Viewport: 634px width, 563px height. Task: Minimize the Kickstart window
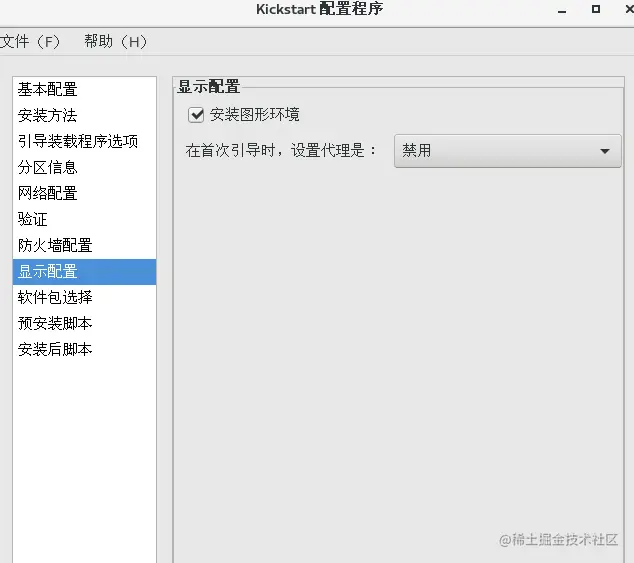click(x=562, y=10)
